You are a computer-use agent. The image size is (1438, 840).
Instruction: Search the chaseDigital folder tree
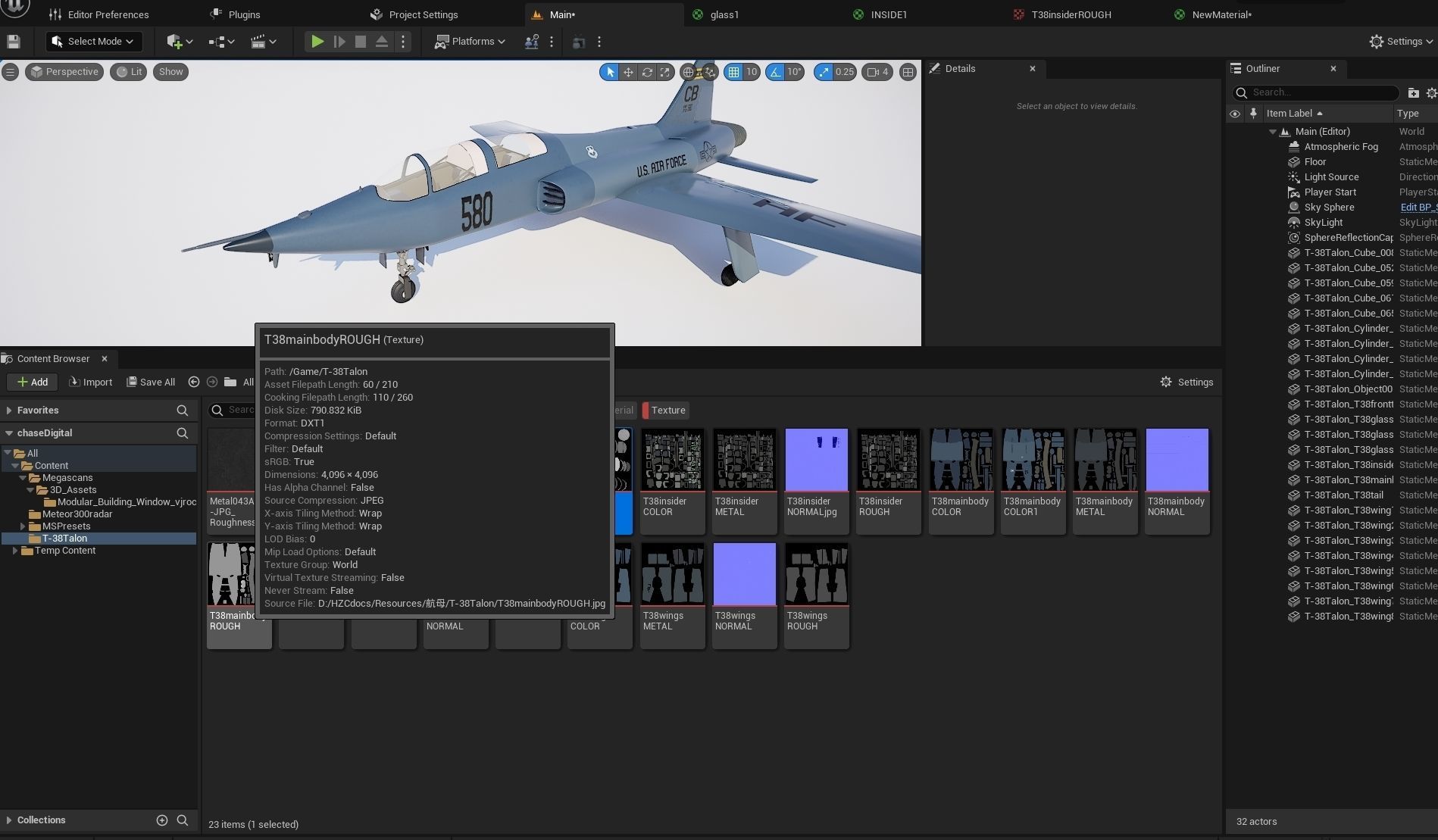(182, 433)
